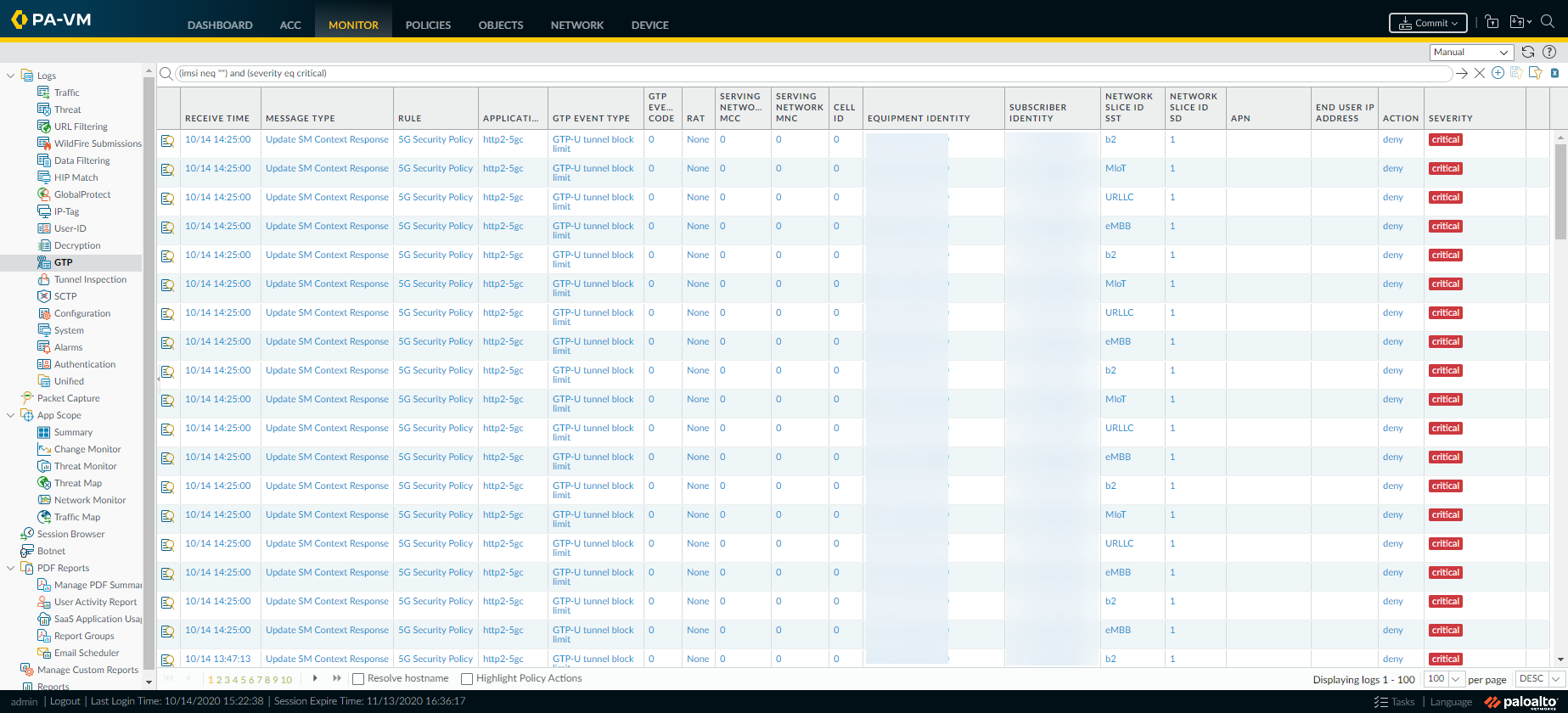The image size is (1568, 713).
Task: Click the config lock icon in header
Action: point(1492,23)
